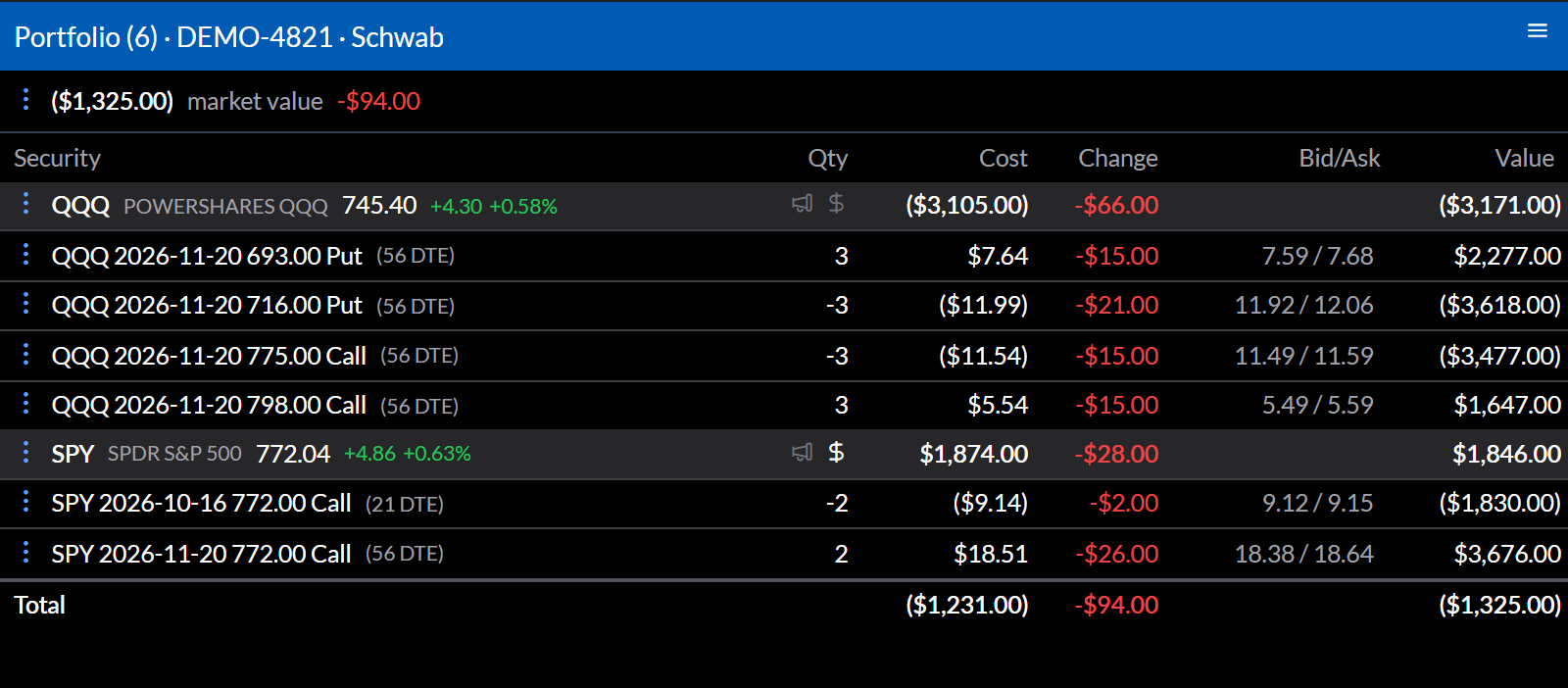This screenshot has width=1568, height=688.
Task: Select QQQ 2026-11-20 775.00 Call position
Action: (x=209, y=356)
